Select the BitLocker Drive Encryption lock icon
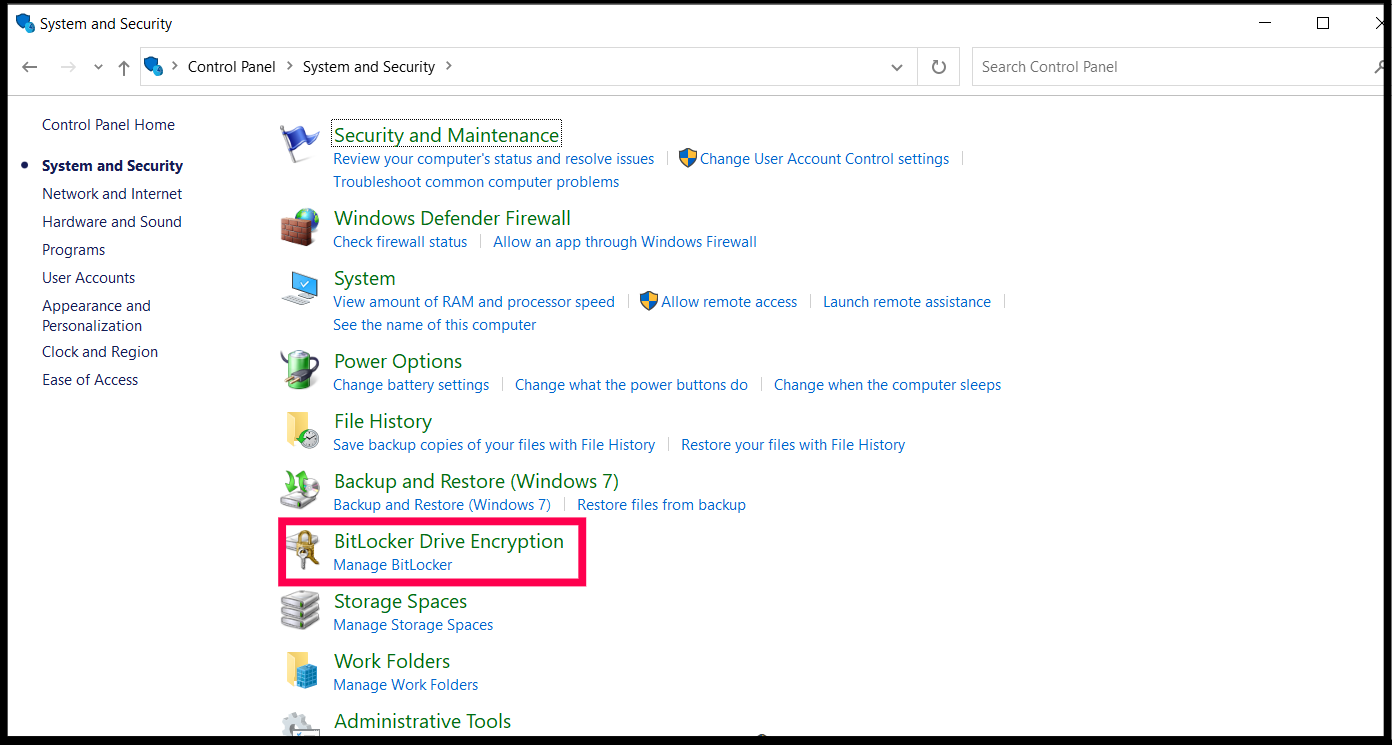Screen dimensions: 1392x745 pyautogui.click(x=303, y=551)
